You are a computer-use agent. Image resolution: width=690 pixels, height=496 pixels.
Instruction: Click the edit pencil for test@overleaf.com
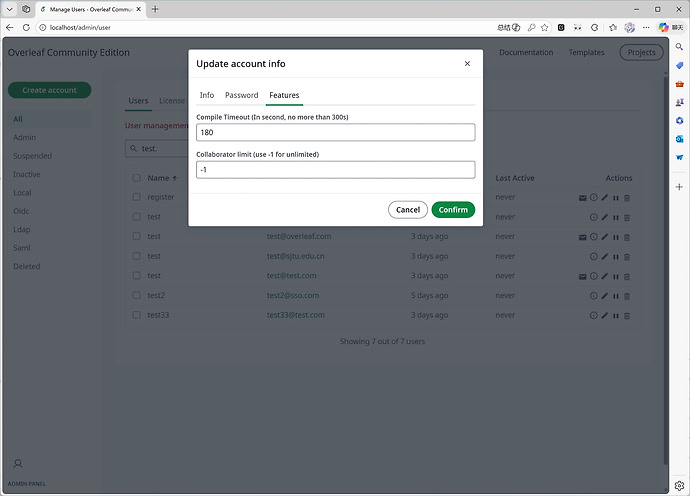605,237
